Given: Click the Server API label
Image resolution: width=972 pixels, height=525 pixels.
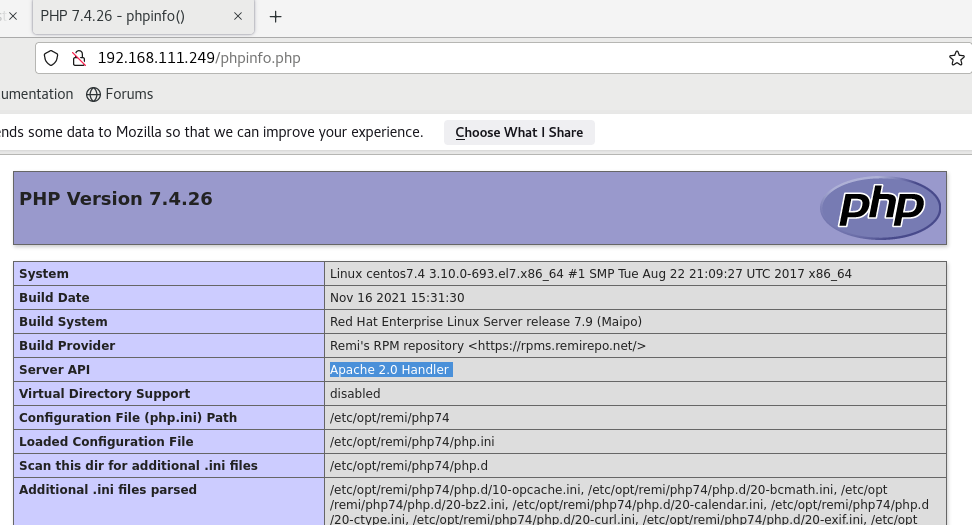Looking at the screenshot, I should tap(55, 370).
